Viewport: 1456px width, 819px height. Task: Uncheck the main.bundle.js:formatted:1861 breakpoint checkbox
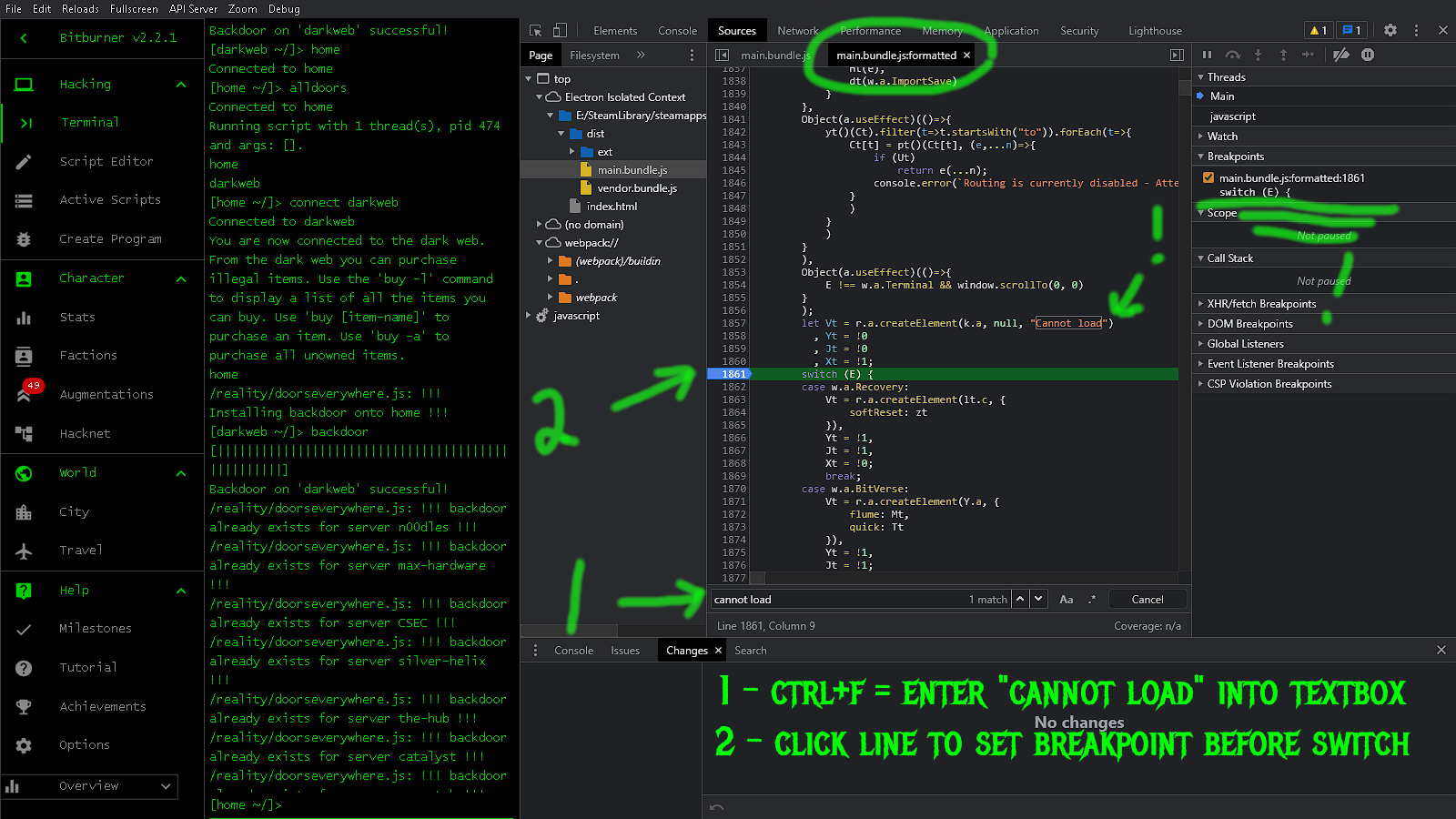(1208, 178)
